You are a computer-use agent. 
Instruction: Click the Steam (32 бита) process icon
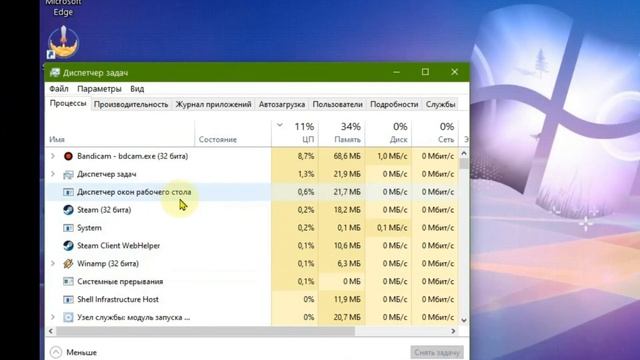(68, 210)
